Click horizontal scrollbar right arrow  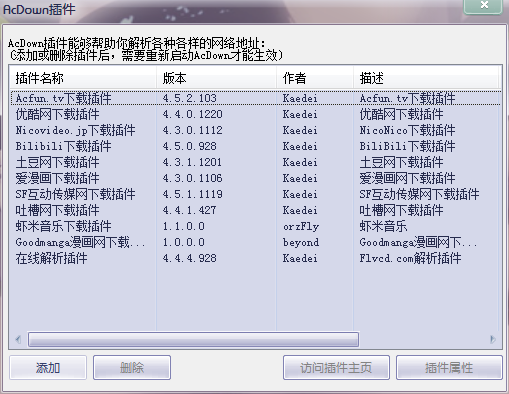(x=493, y=339)
